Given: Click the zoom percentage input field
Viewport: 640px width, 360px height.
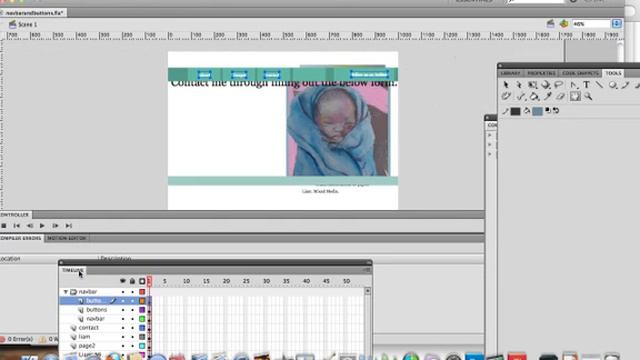Looking at the screenshot, I should click(x=591, y=24).
